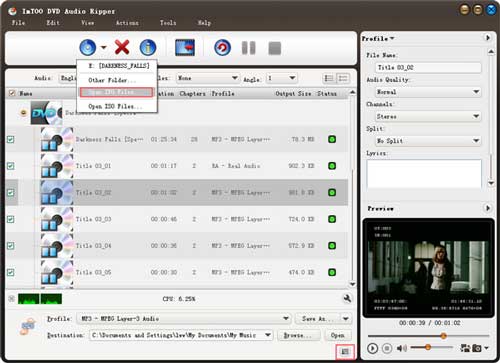Stop the preview playback
500x363 pixels.
click(x=387, y=348)
